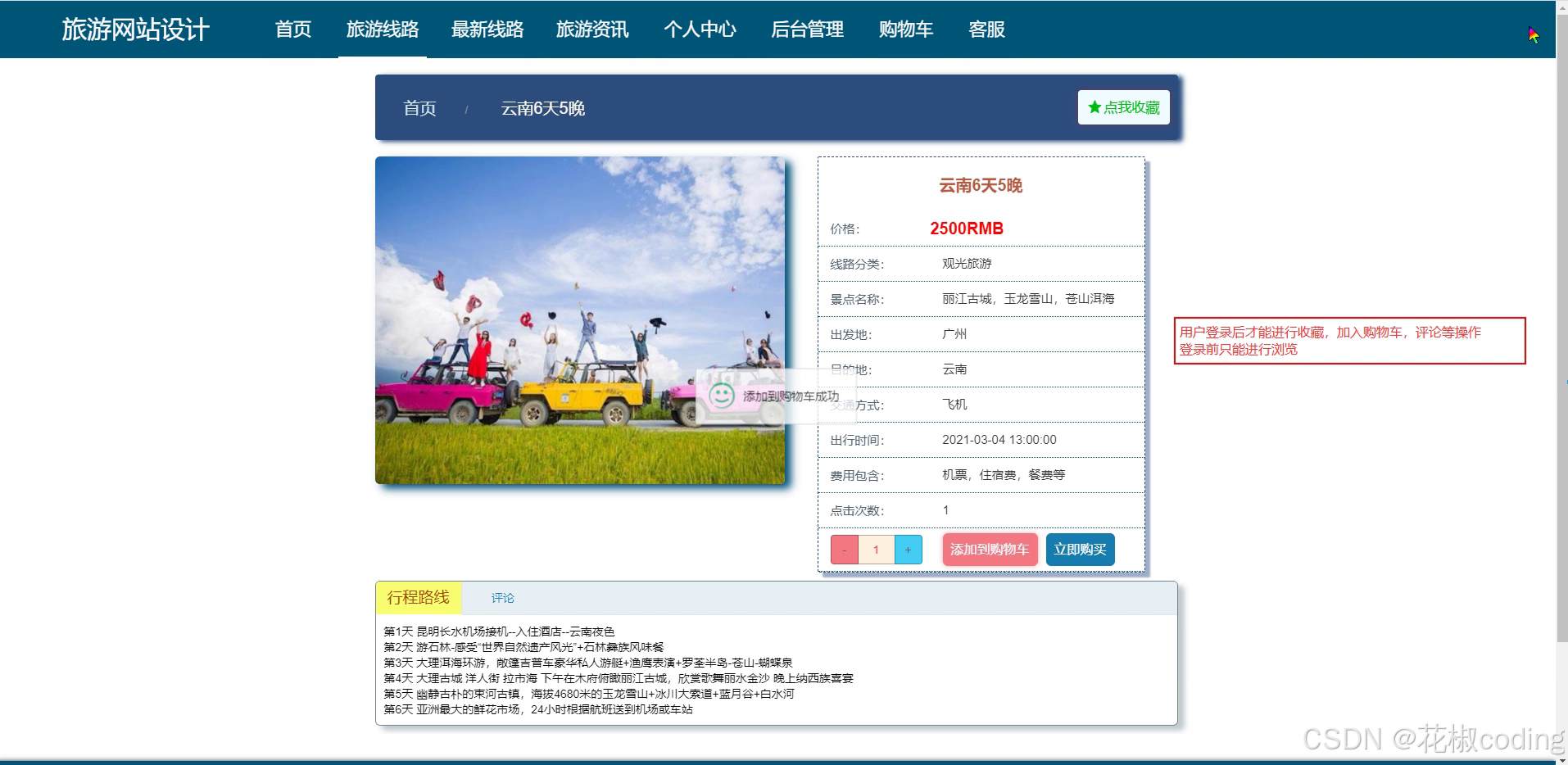
Task: Open the 旅游资讯 navigation menu
Action: [593, 29]
